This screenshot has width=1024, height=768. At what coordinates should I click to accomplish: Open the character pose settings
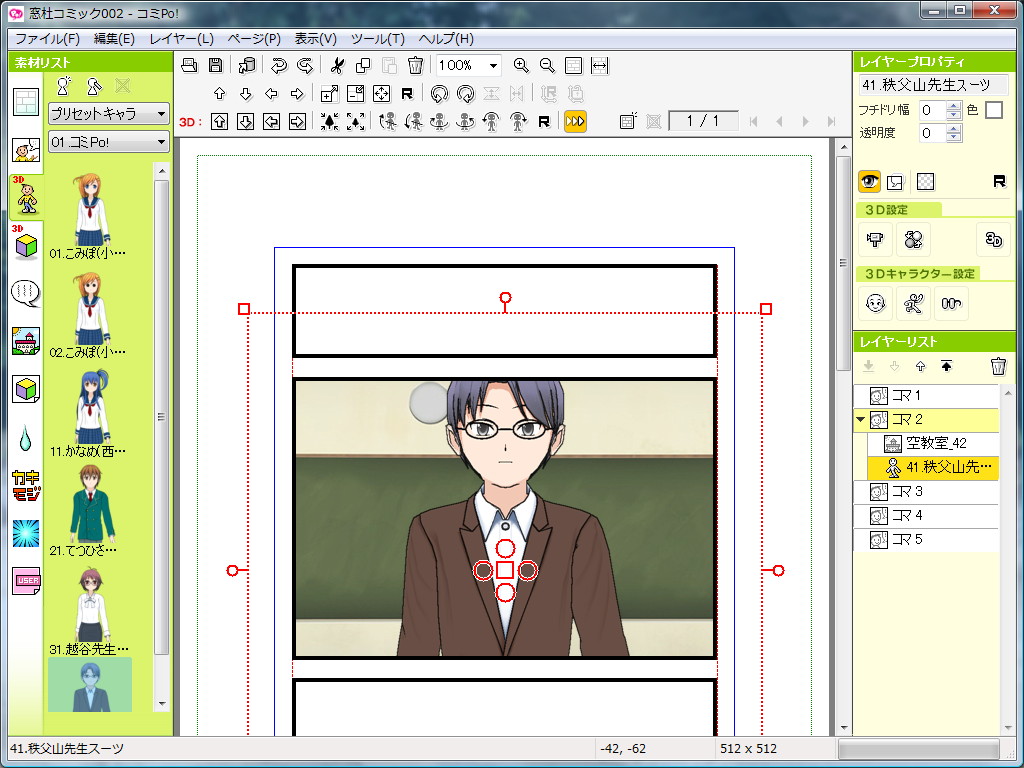(913, 303)
